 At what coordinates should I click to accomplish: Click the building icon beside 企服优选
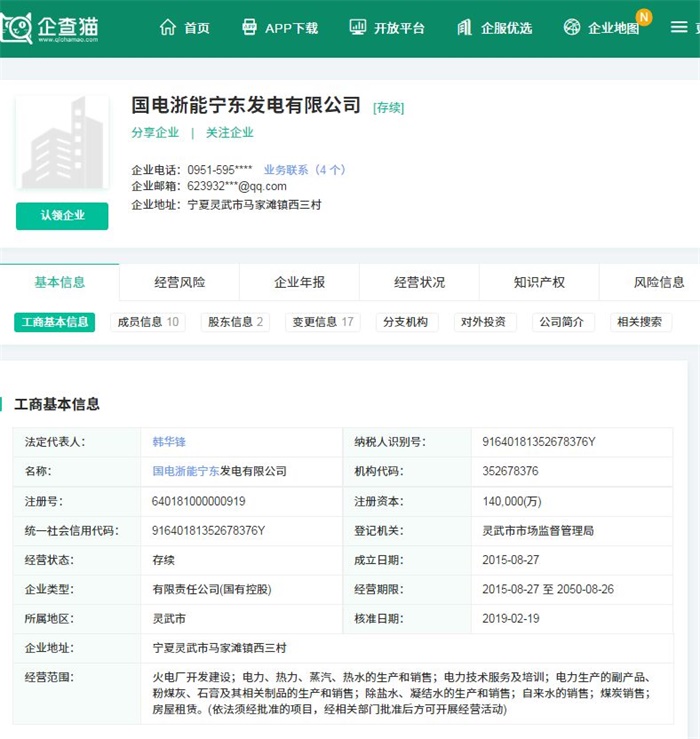[464, 27]
